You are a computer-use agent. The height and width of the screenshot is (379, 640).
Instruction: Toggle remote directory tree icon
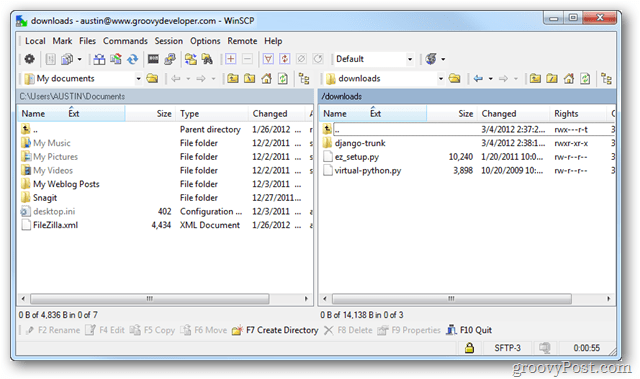607,78
